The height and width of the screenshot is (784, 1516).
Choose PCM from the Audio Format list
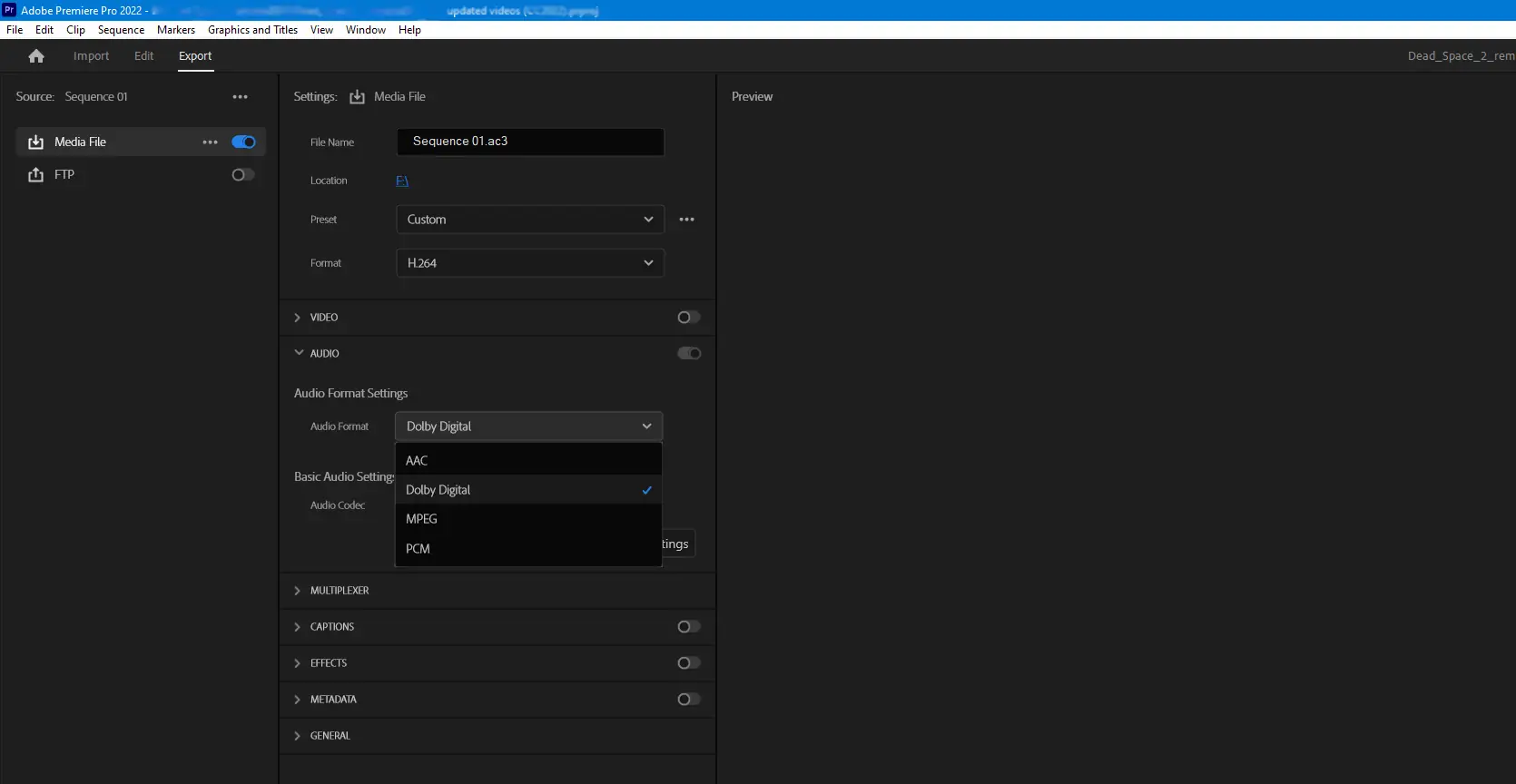tap(528, 549)
